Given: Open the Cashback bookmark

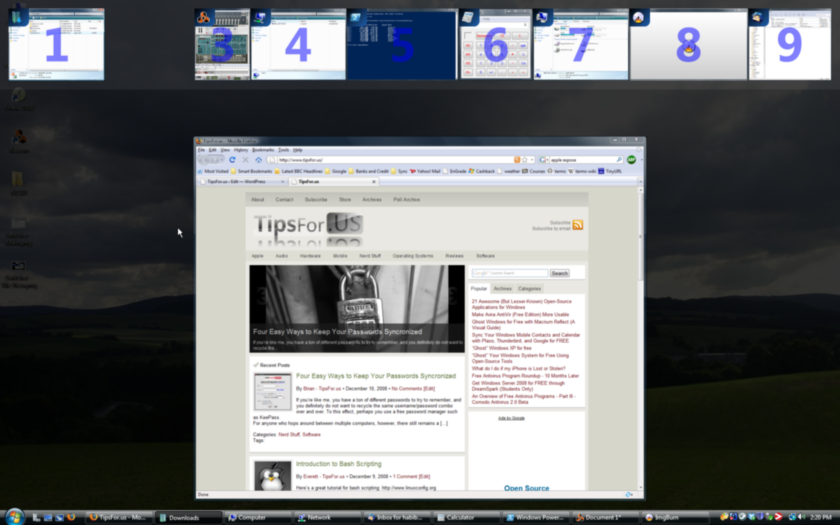Looking at the screenshot, I should click(481, 171).
